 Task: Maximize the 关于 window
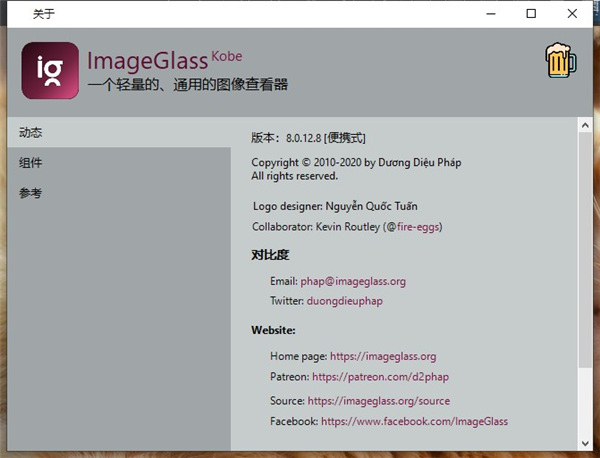click(531, 14)
